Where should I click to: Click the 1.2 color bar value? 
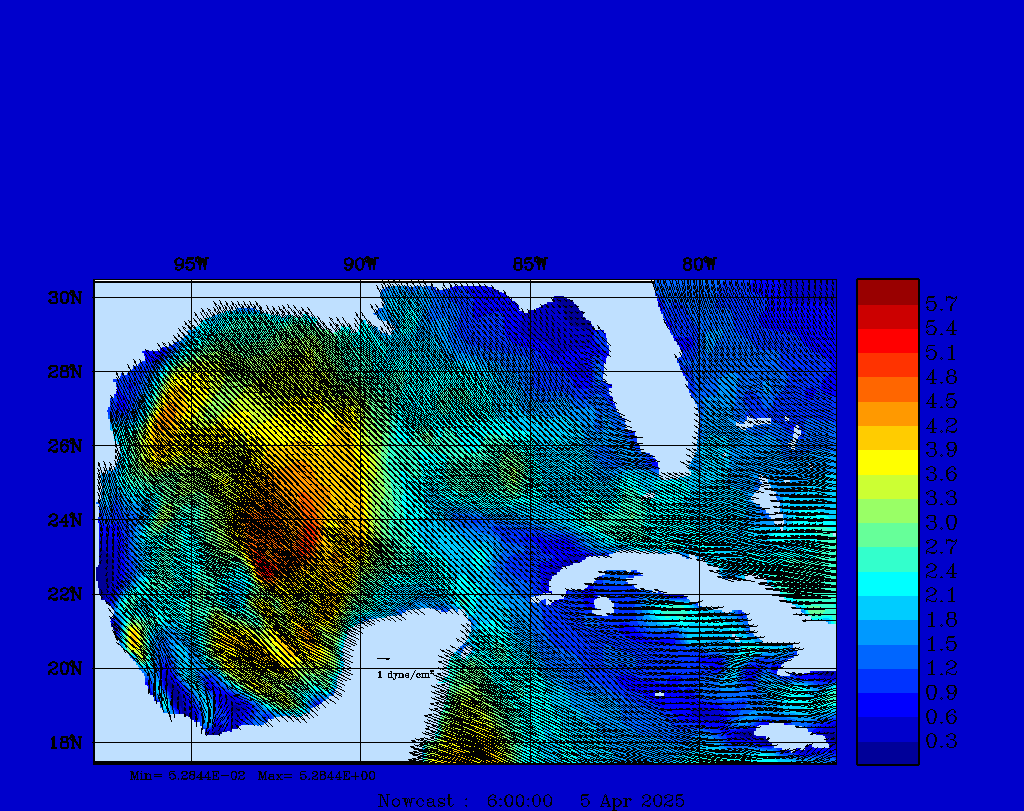[941, 668]
